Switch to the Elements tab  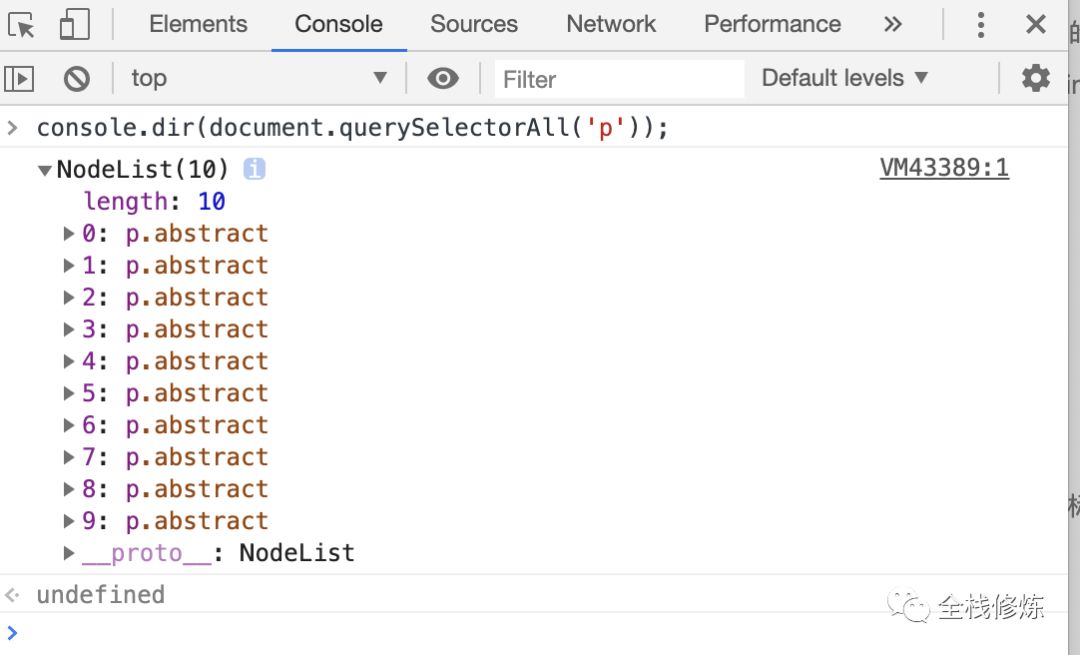[x=198, y=25]
